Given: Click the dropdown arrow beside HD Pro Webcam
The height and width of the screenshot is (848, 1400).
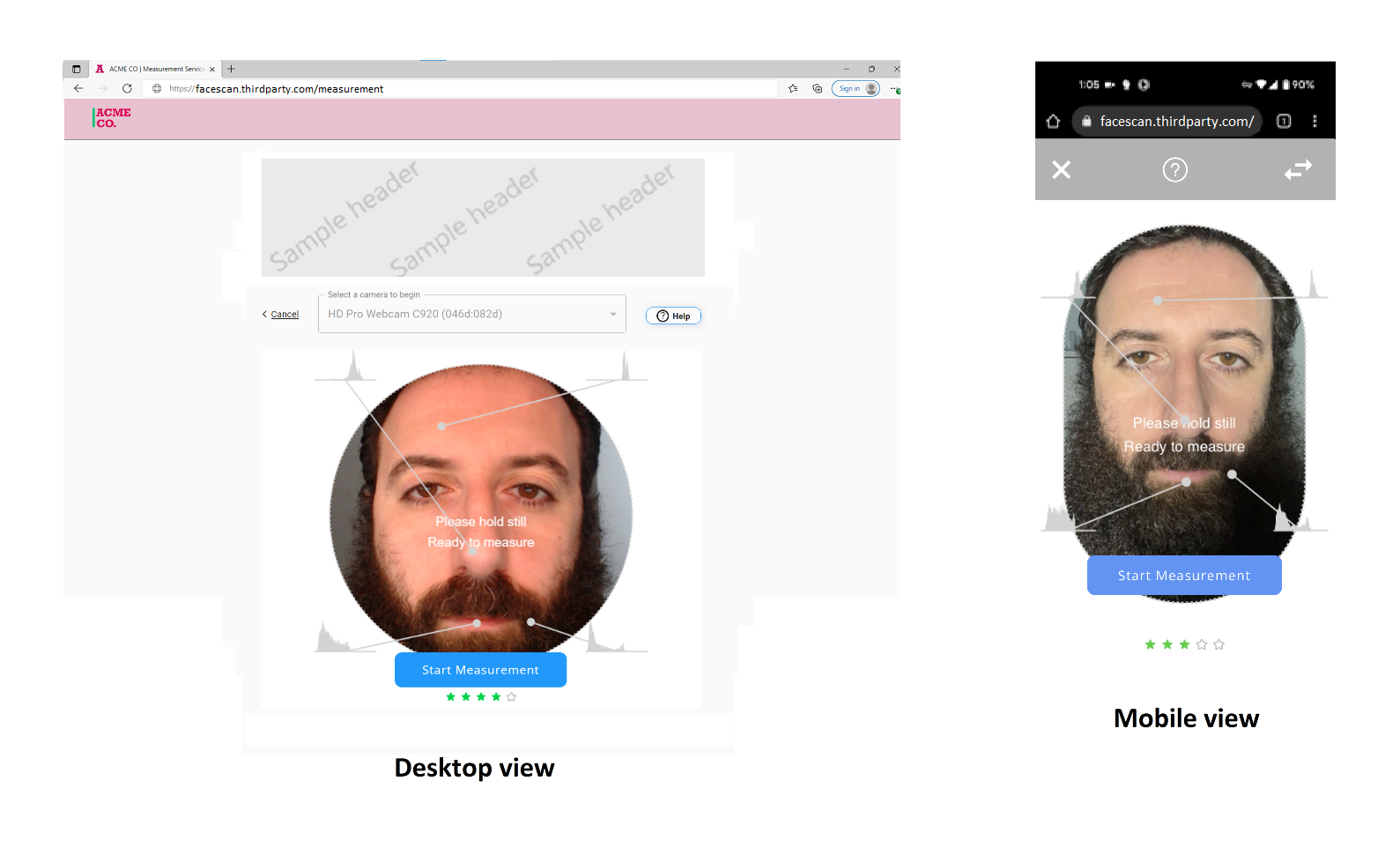Looking at the screenshot, I should [613, 315].
